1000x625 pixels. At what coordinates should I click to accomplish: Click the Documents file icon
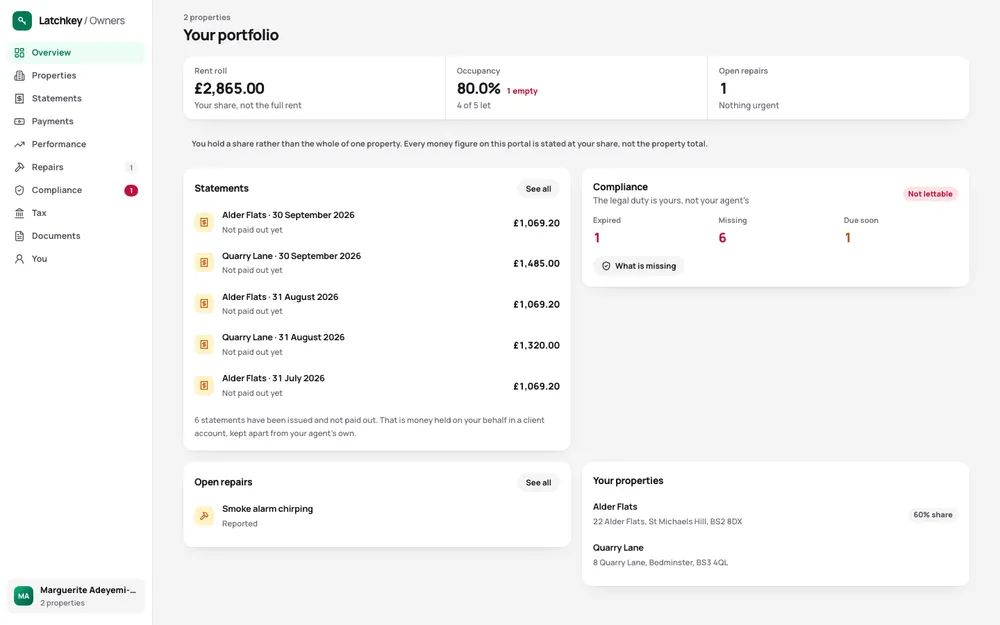pos(19,236)
